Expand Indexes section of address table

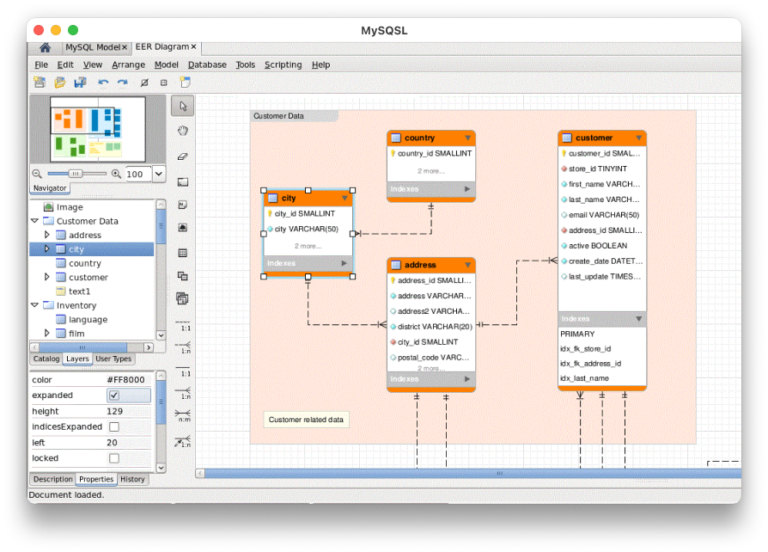[x=467, y=379]
